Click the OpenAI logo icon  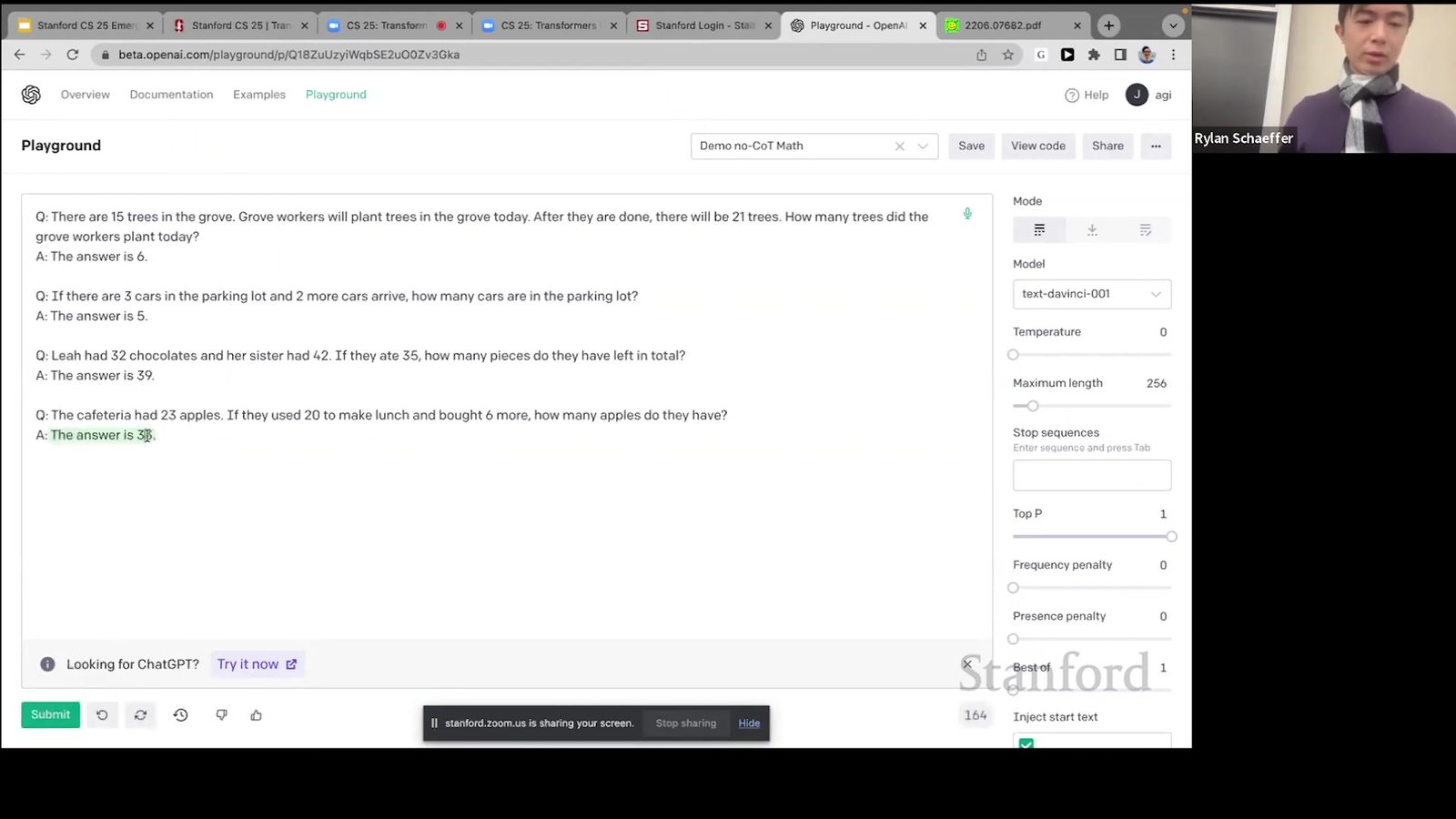[31, 95]
